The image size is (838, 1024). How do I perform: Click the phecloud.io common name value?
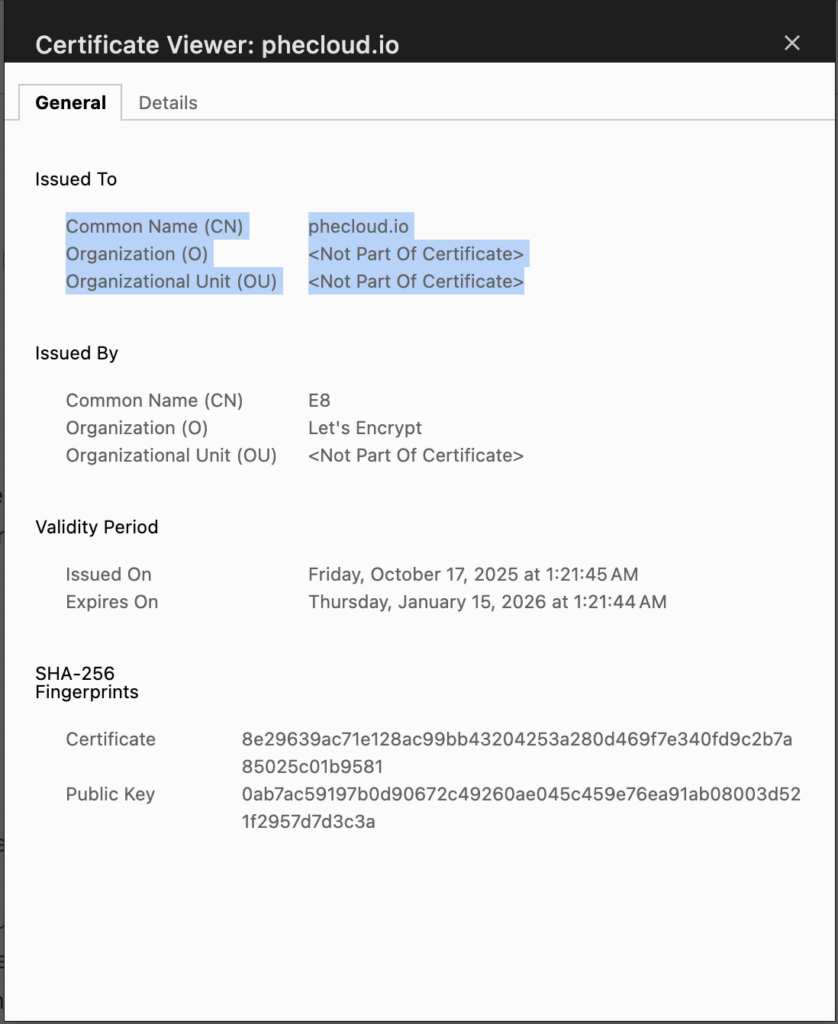(x=360, y=227)
